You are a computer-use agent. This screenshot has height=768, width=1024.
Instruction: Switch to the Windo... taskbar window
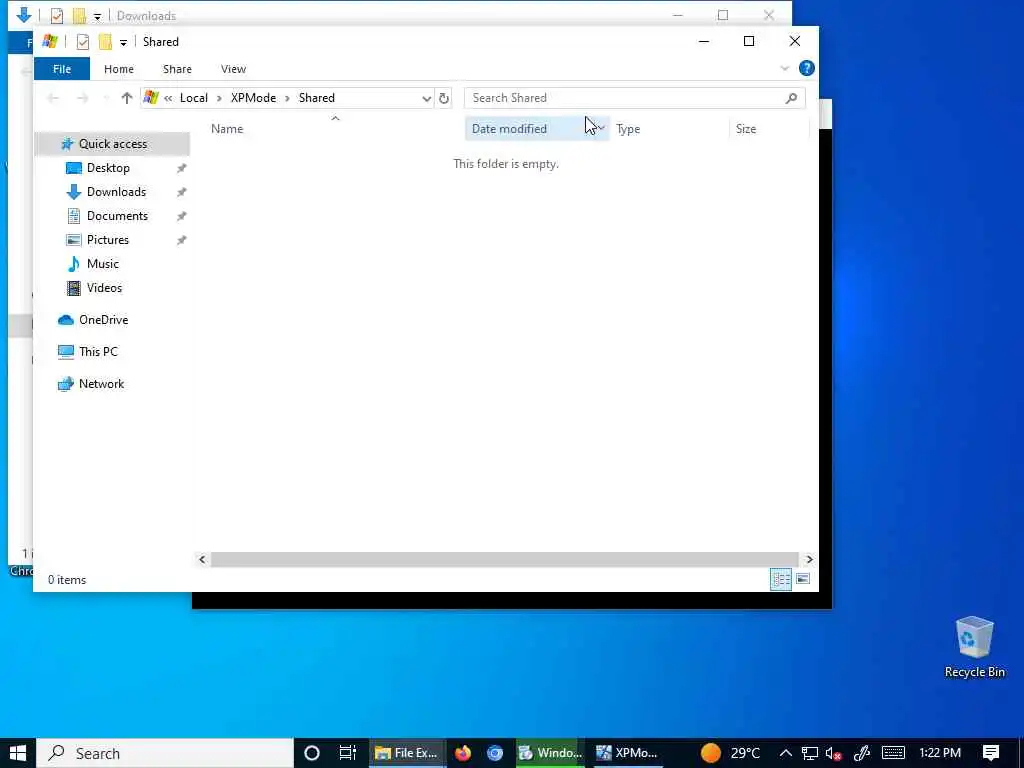coord(551,753)
